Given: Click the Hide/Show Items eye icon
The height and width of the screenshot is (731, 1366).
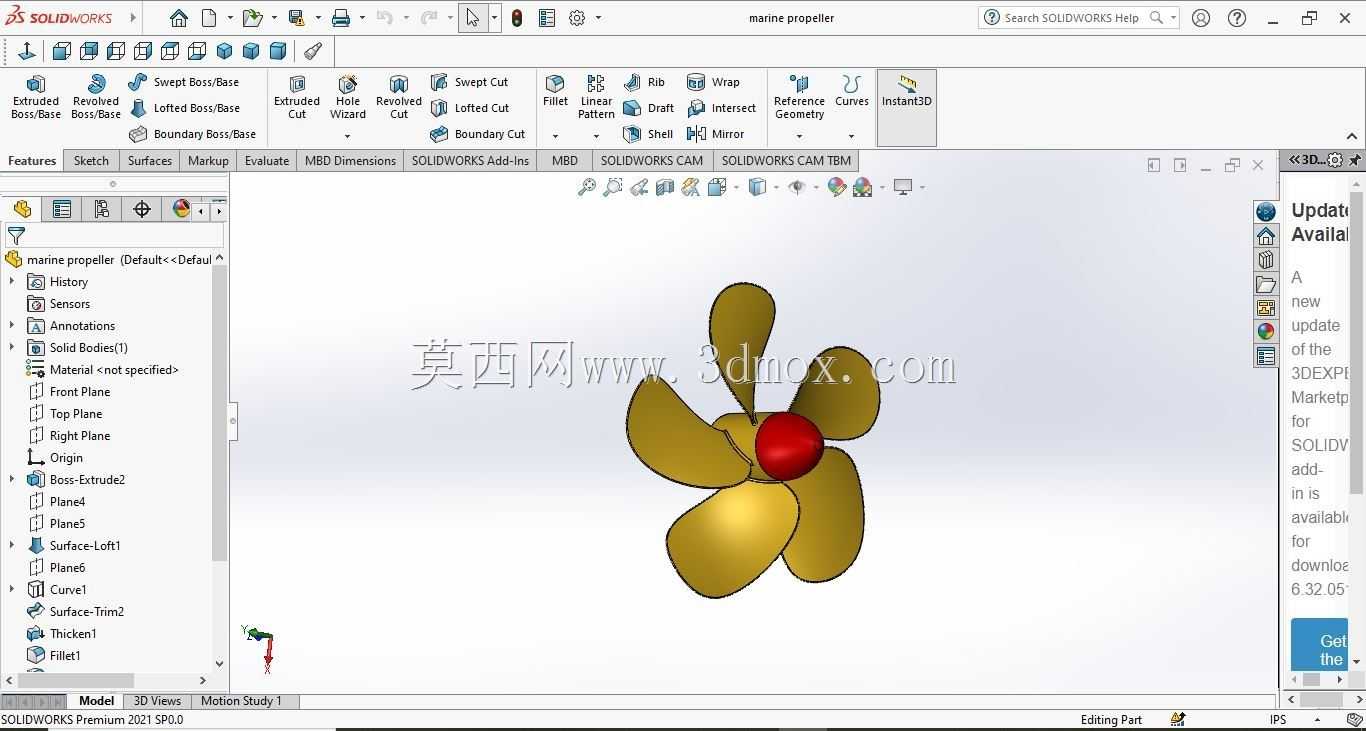Looking at the screenshot, I should coord(796,187).
